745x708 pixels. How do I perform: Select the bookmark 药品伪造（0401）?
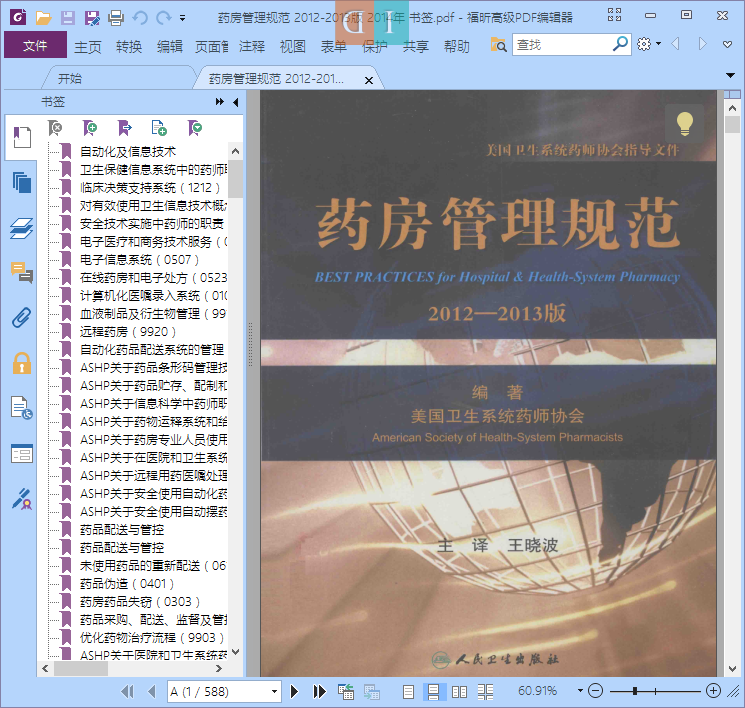pyautogui.click(x=127, y=584)
